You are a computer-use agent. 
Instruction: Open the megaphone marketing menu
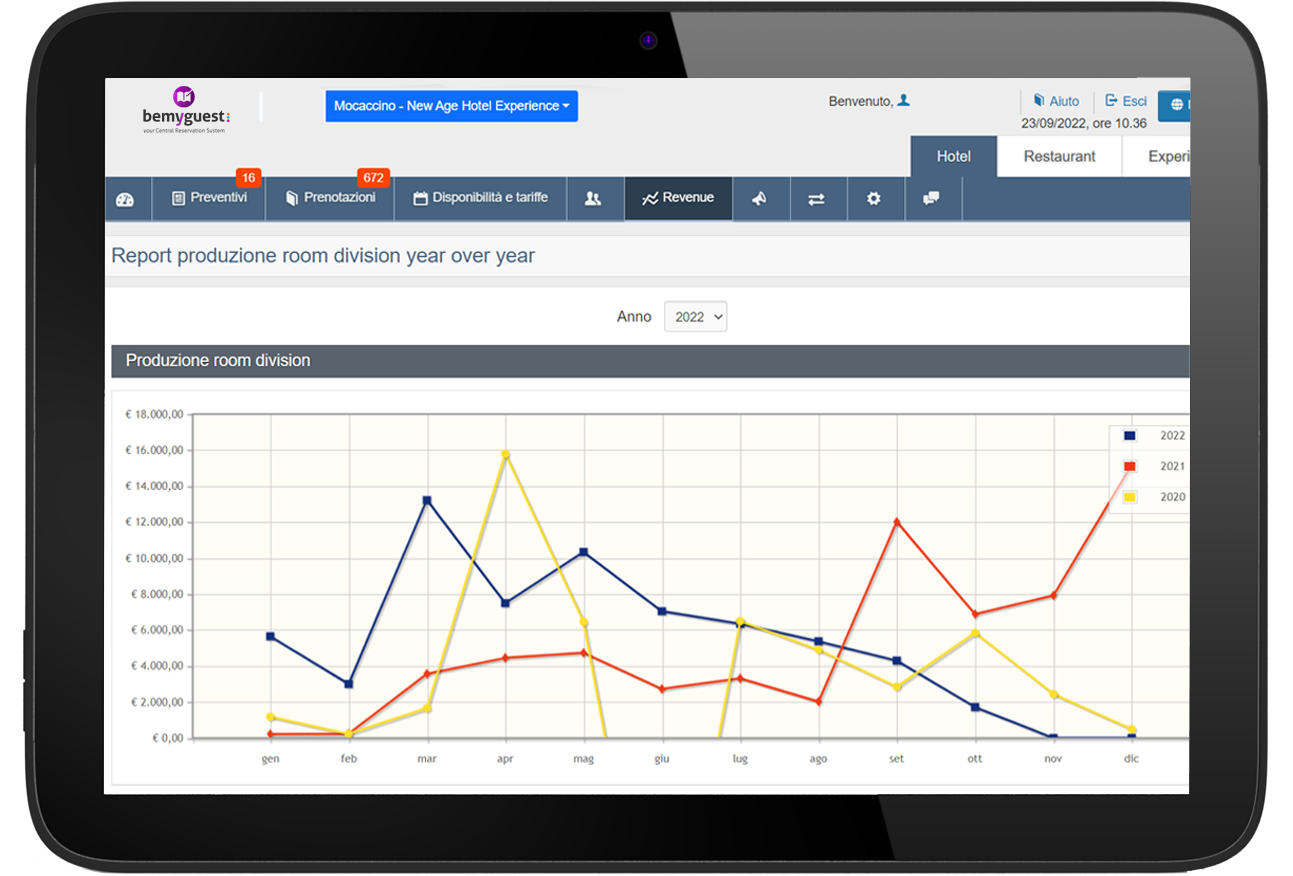click(759, 199)
